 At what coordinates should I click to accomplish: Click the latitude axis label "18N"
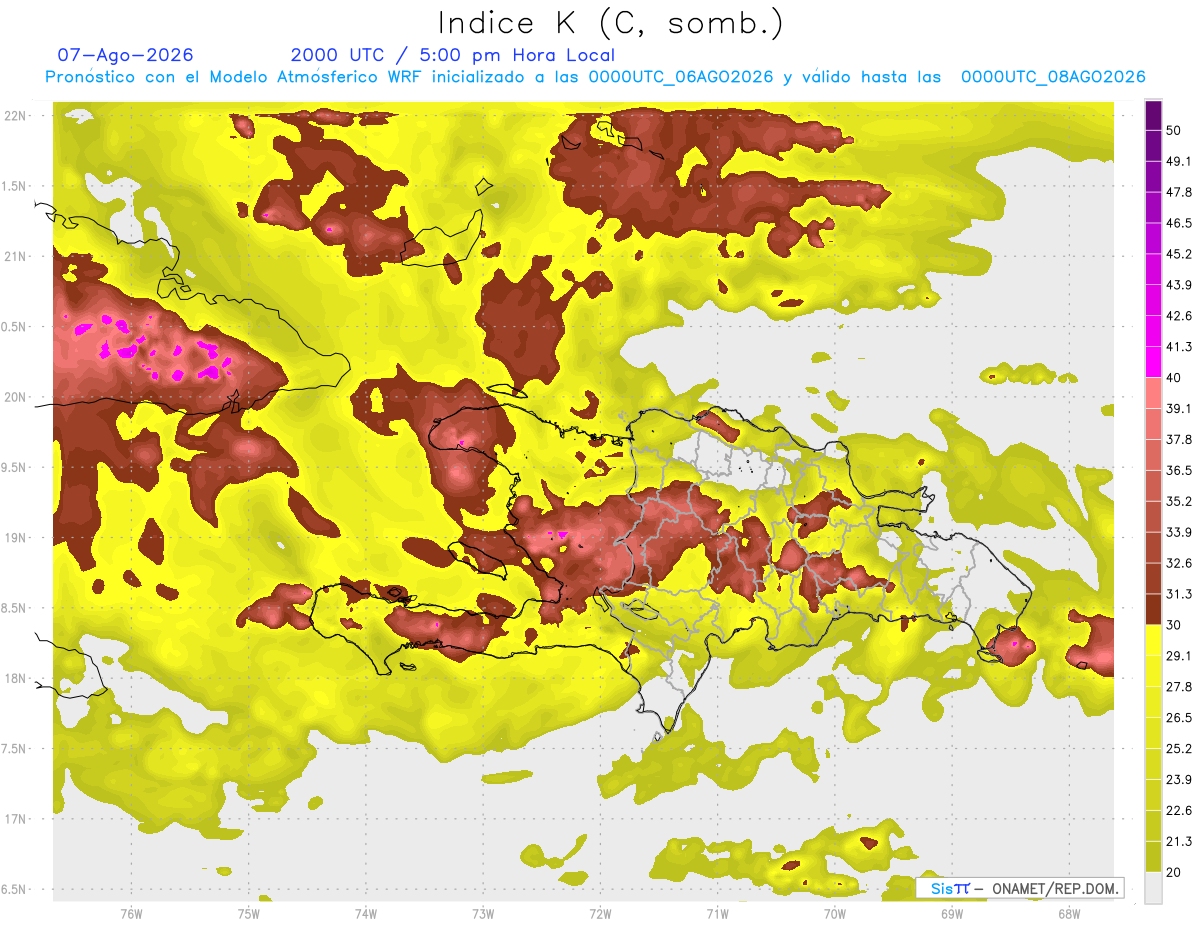point(17,678)
